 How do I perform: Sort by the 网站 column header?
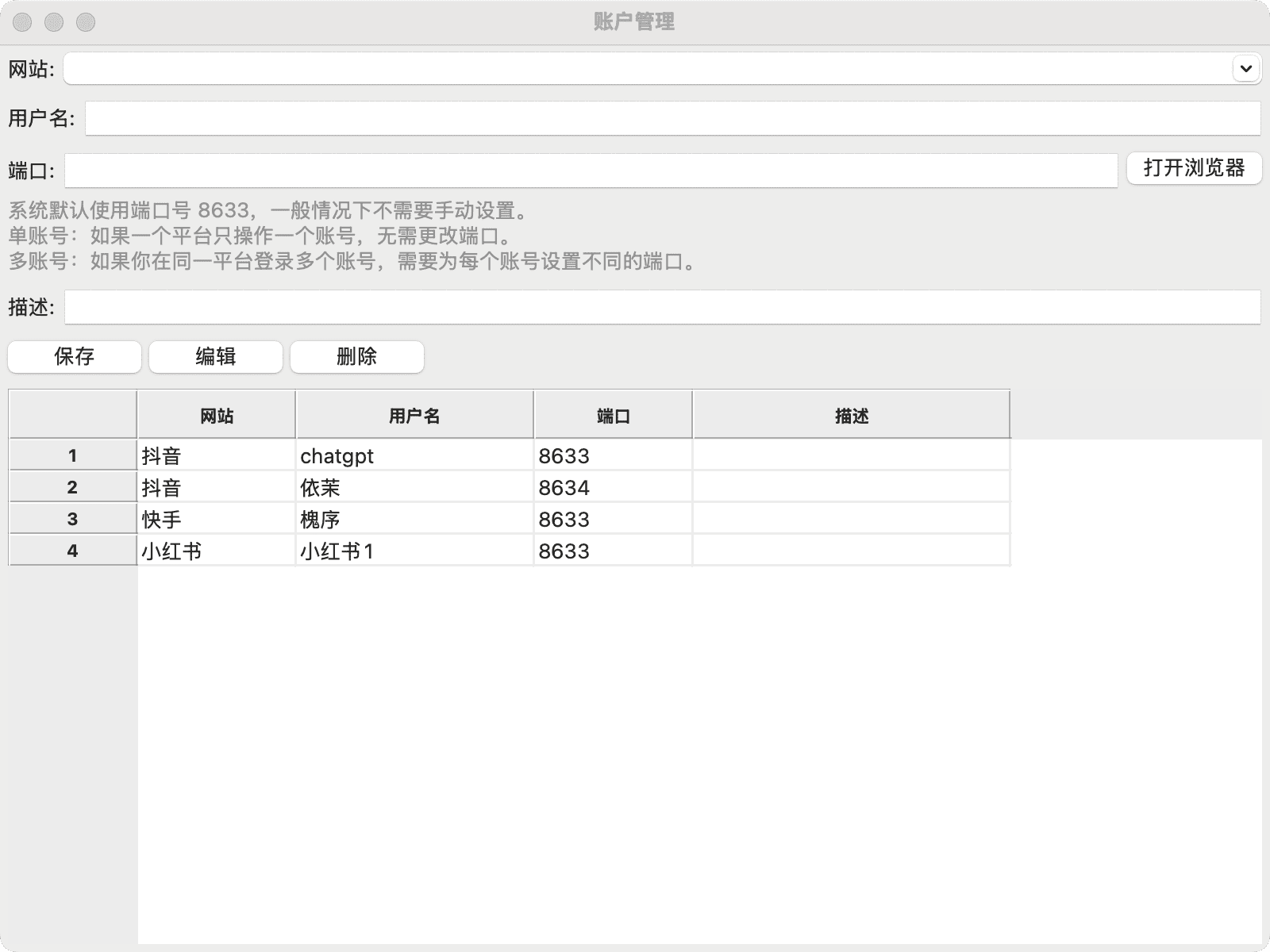click(x=217, y=415)
